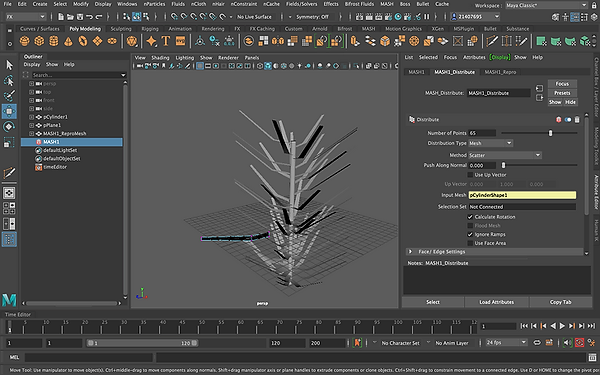Image resolution: width=600 pixels, height=375 pixels.
Task: Uncheck the Calculate Rotation checkbox
Action: pos(470,217)
